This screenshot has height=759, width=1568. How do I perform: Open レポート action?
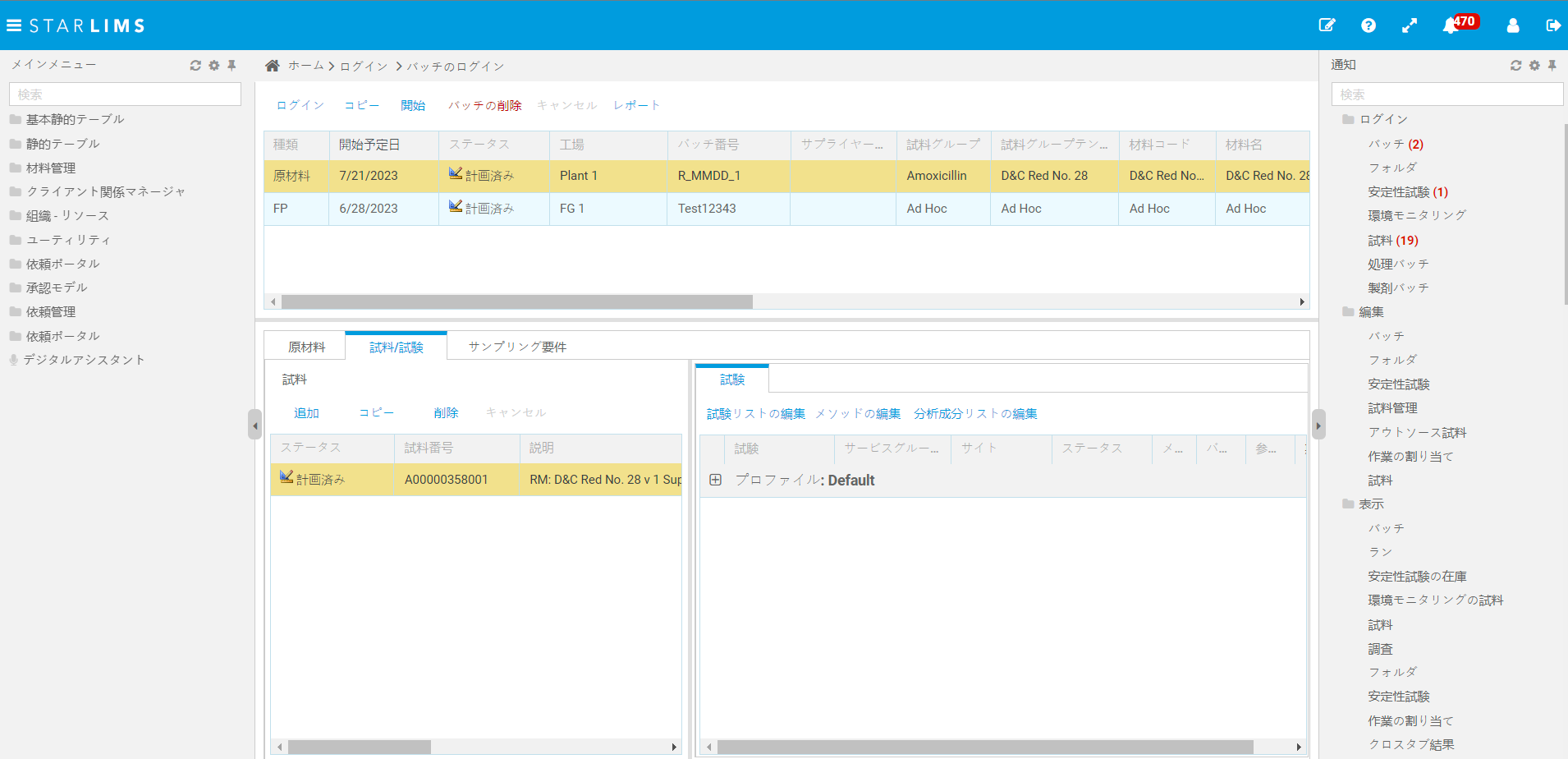[637, 105]
